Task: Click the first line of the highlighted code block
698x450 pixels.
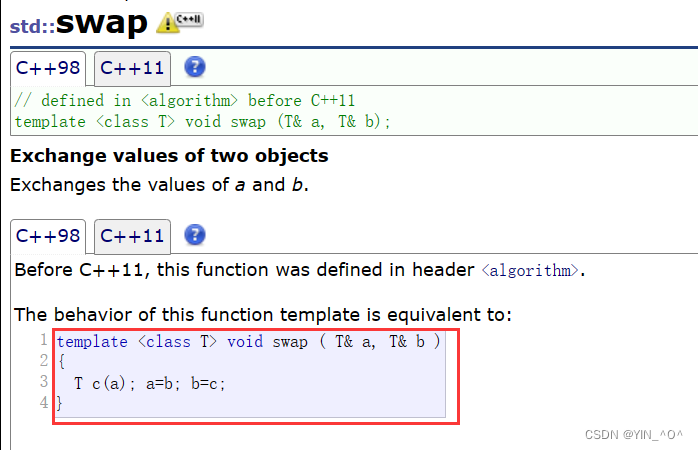Action: click(x=248, y=341)
